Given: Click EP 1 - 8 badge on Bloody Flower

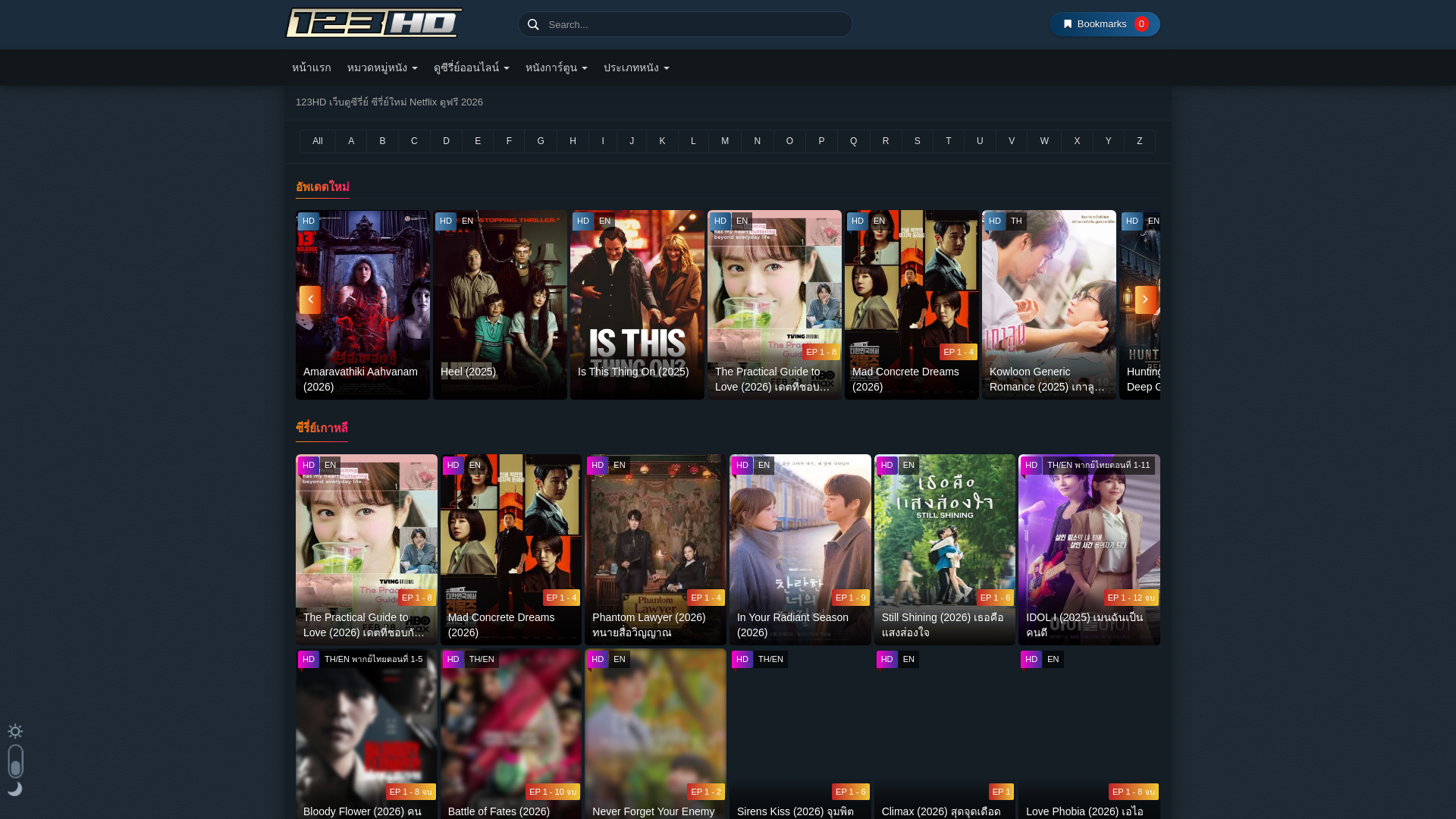Looking at the screenshot, I should click(410, 792).
